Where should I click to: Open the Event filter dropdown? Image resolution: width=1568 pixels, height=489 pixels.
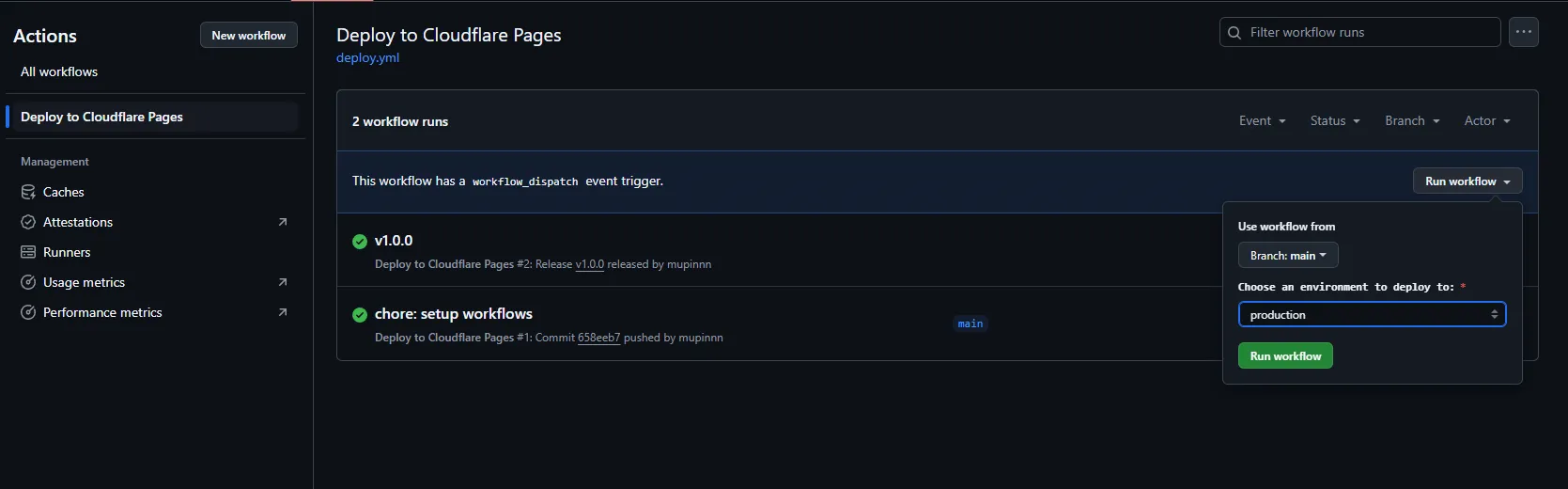click(x=1262, y=121)
